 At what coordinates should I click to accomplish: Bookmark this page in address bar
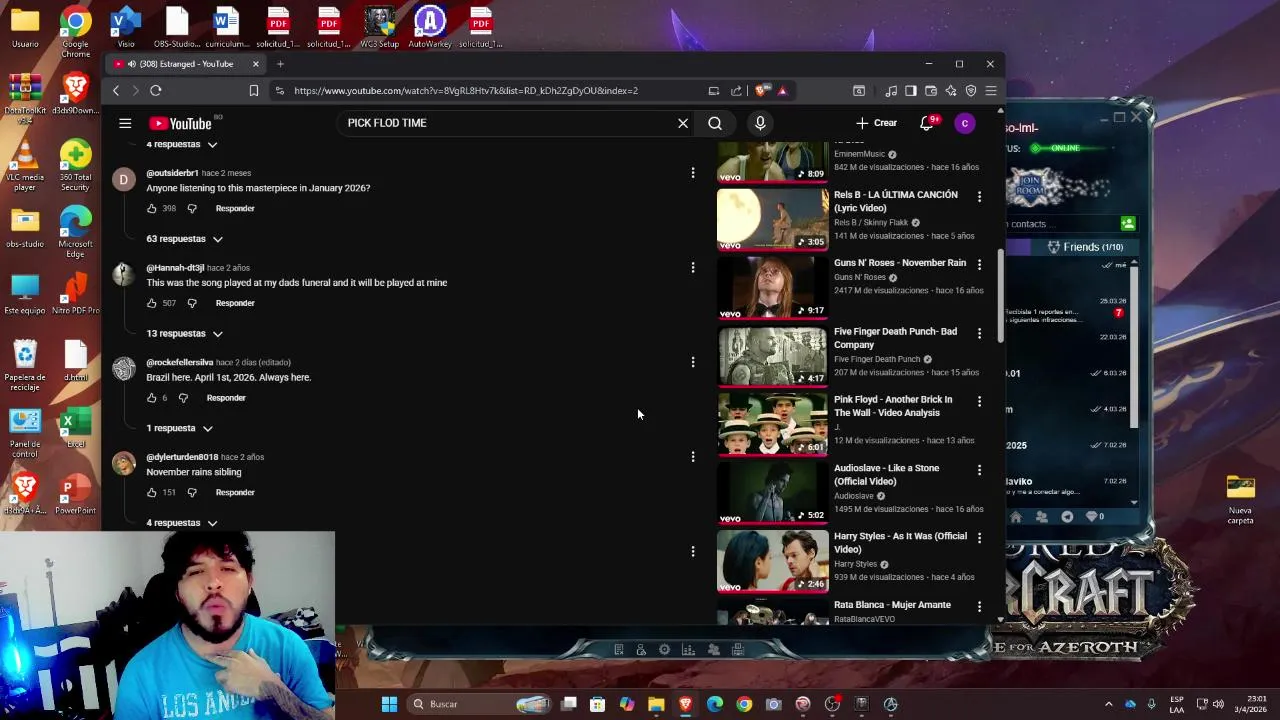pos(254,91)
